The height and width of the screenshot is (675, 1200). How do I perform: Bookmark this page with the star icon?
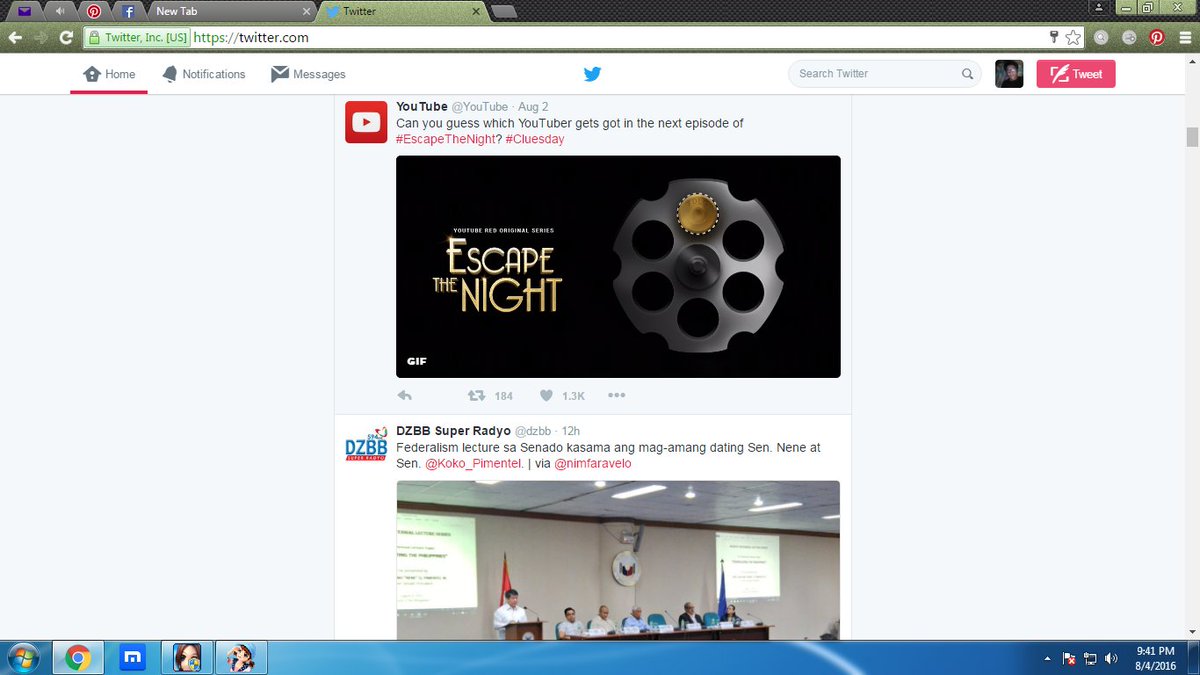(1073, 38)
